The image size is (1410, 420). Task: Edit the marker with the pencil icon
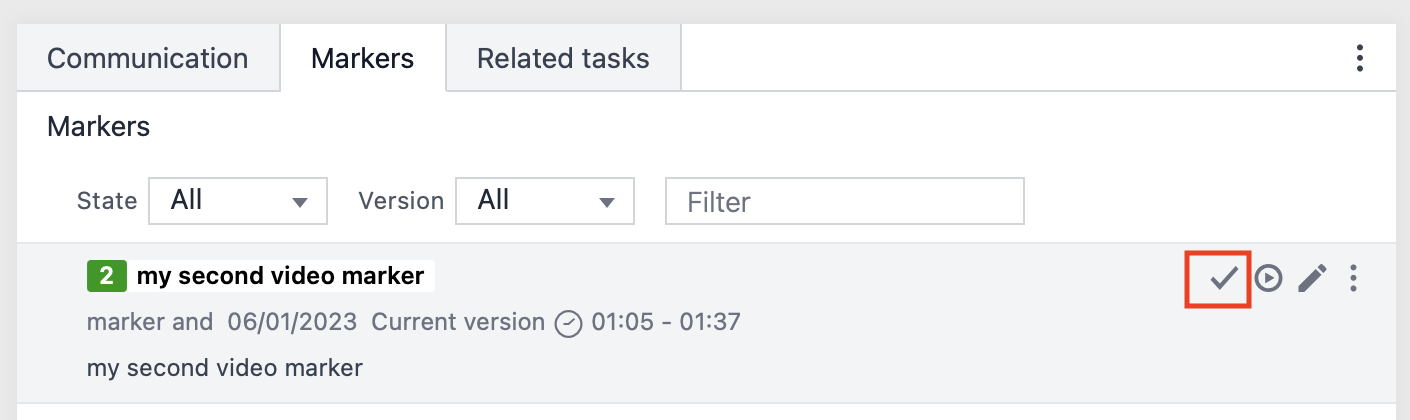pos(1312,278)
